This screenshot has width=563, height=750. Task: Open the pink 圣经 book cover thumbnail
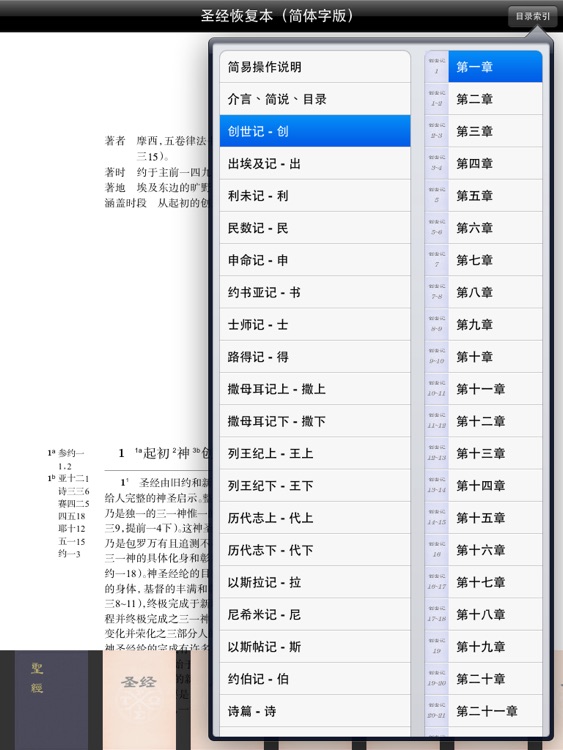pyautogui.click(x=139, y=700)
